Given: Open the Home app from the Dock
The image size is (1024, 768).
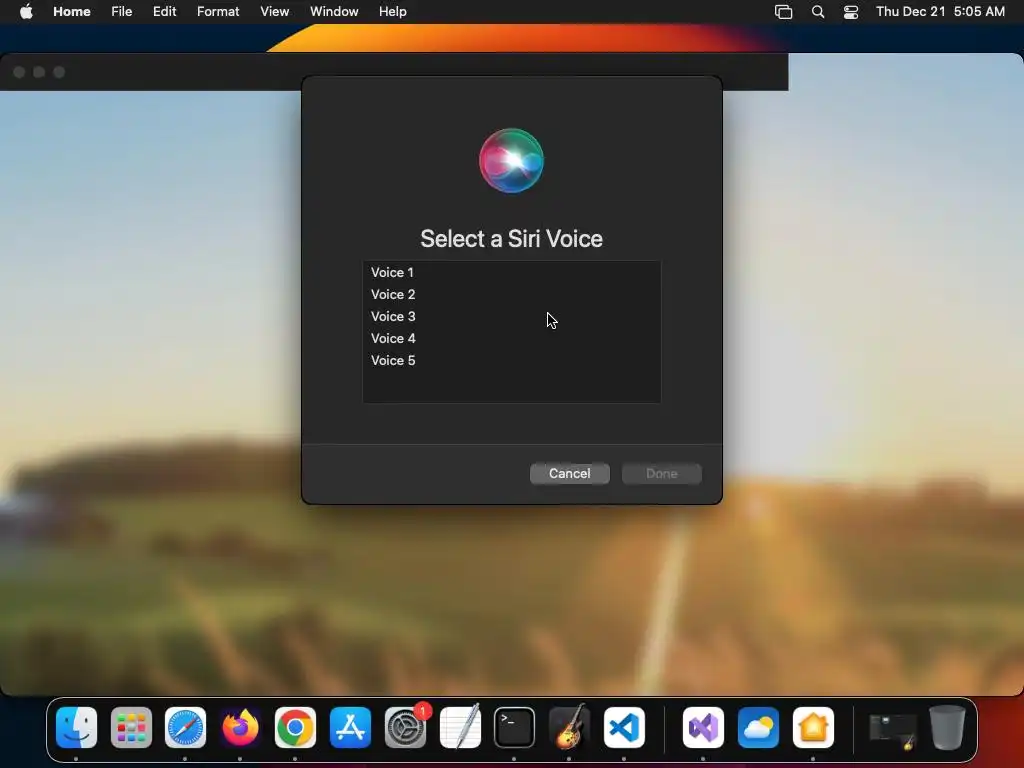Looking at the screenshot, I should point(813,728).
